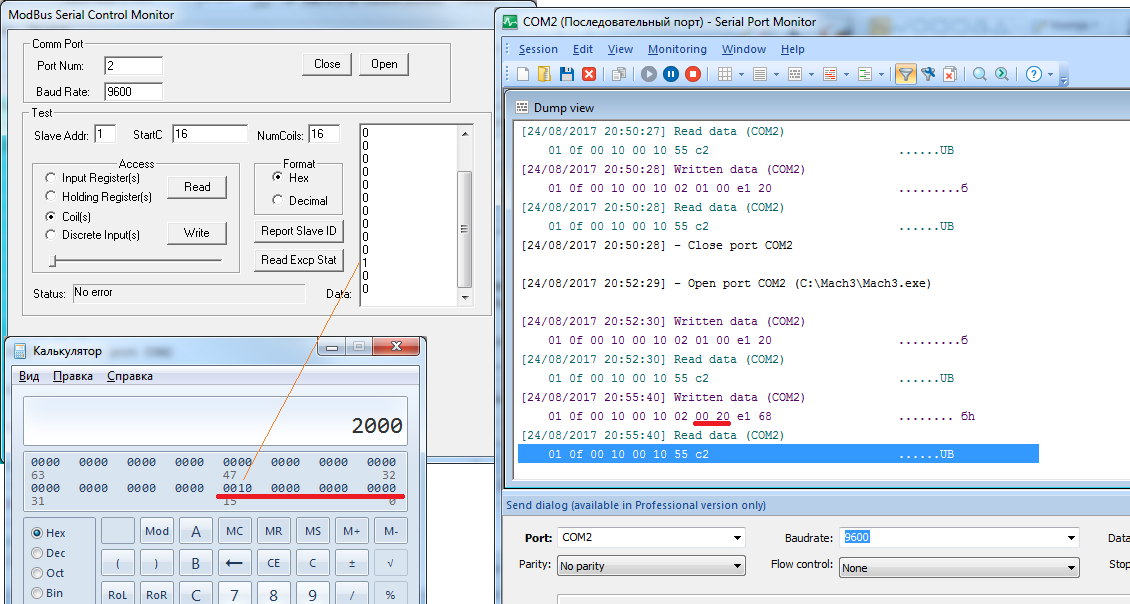
Task: Click the StartC input field
Action: pos(210,134)
